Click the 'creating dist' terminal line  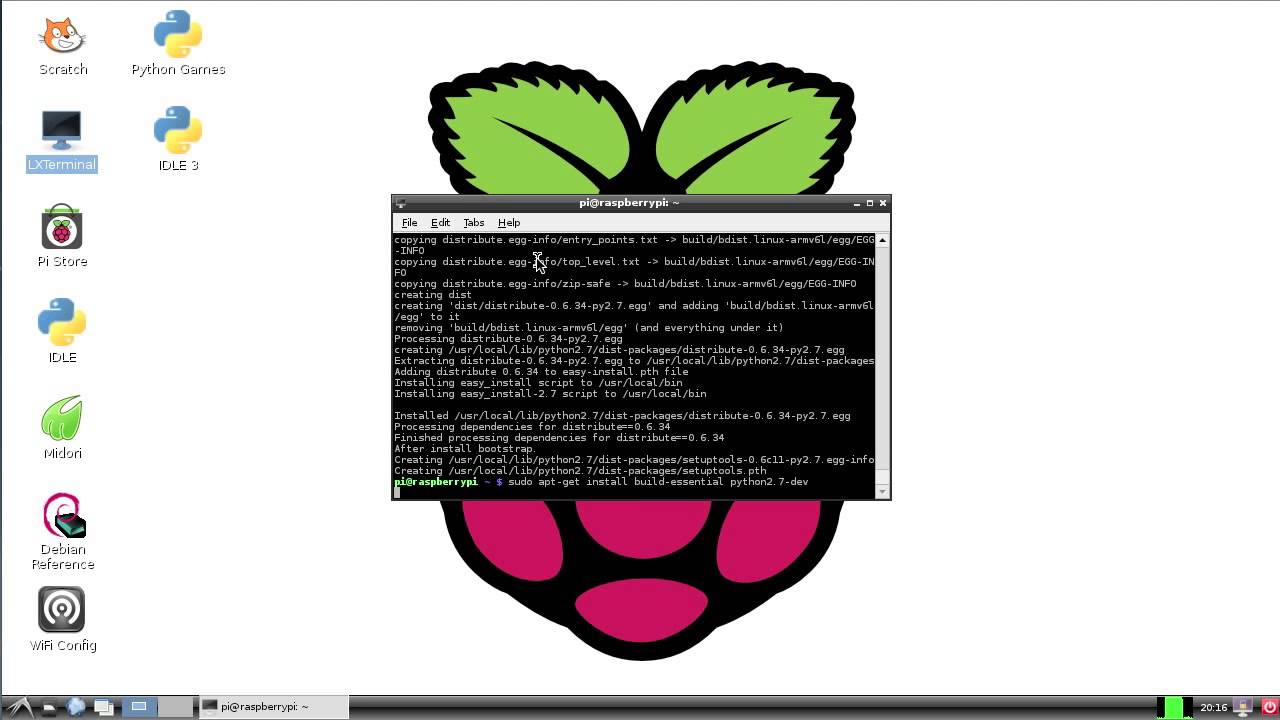[x=432, y=295]
